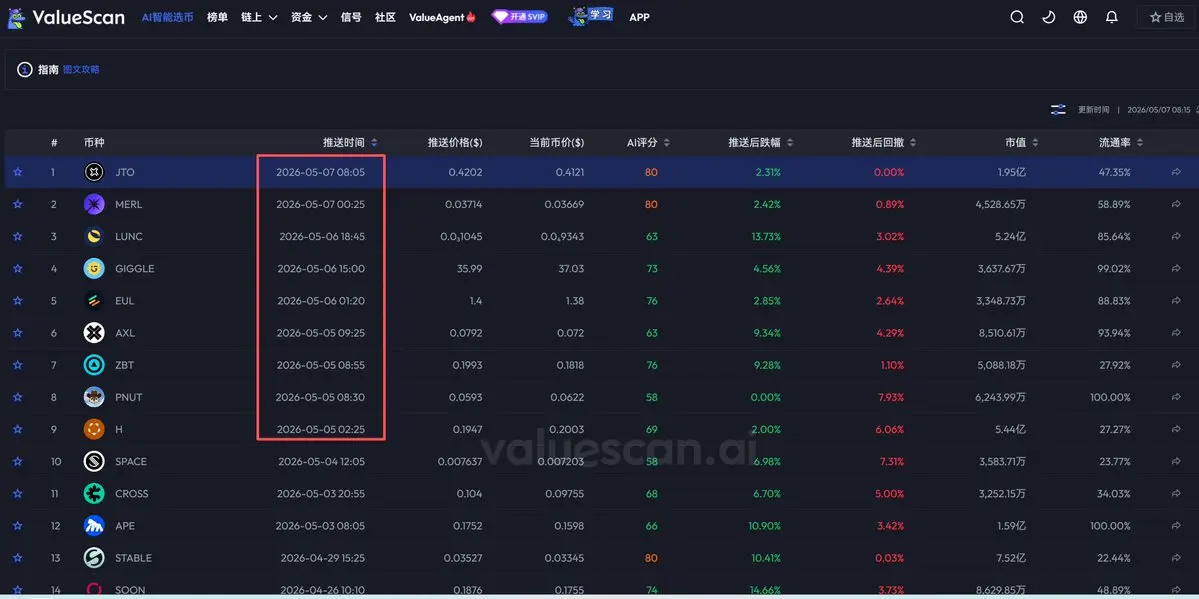
Task: Share the MERL row arrow icon
Action: (x=1176, y=204)
